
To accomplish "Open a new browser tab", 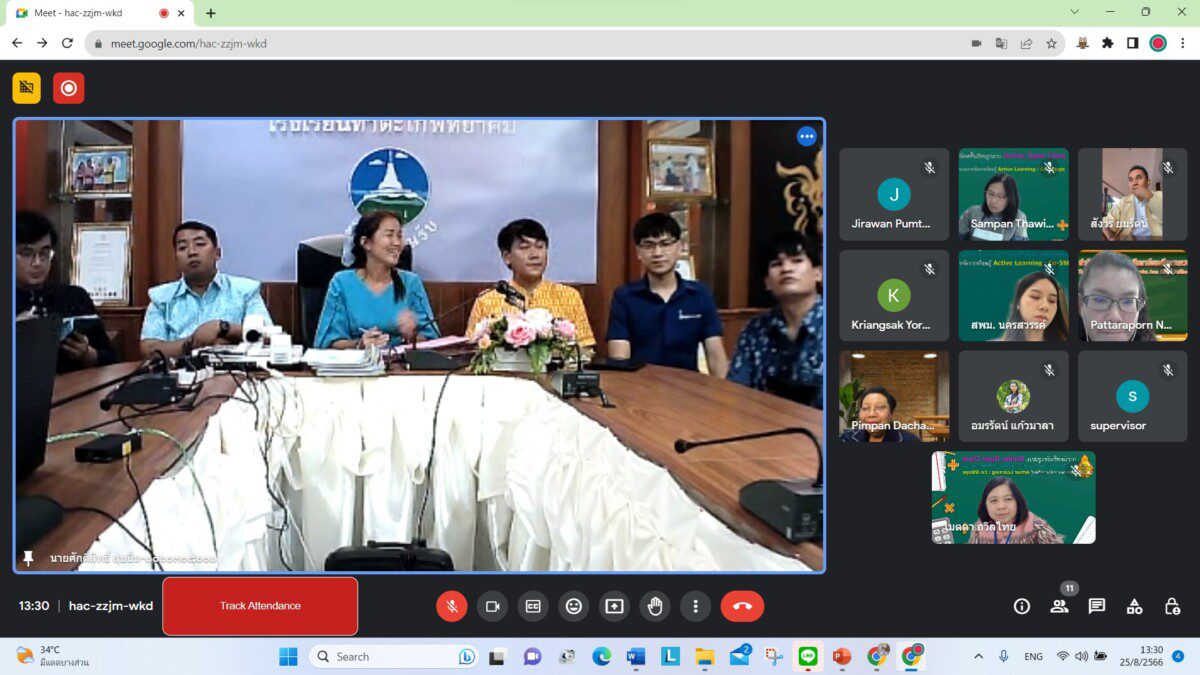I will tap(210, 13).
